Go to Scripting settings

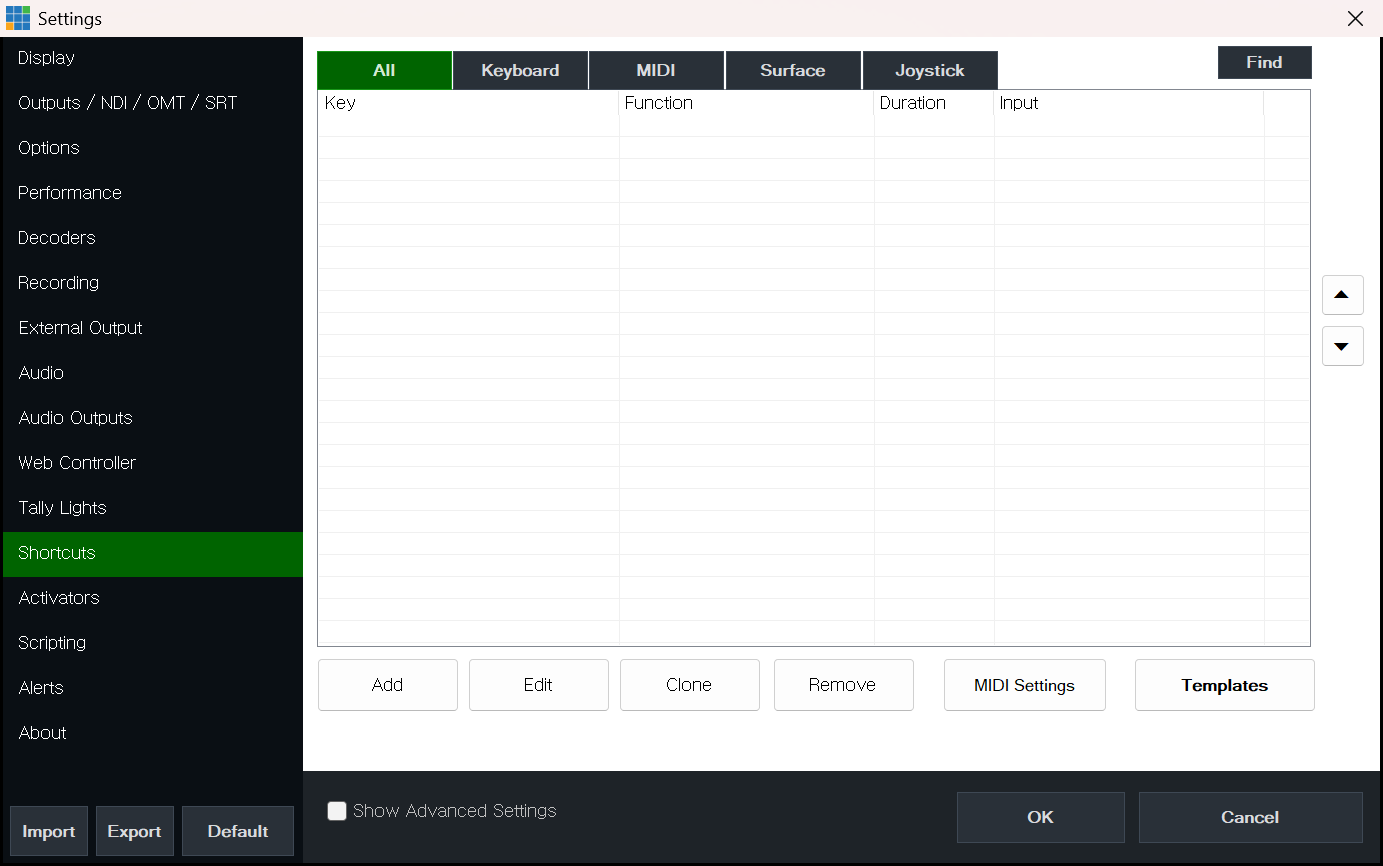[153, 643]
